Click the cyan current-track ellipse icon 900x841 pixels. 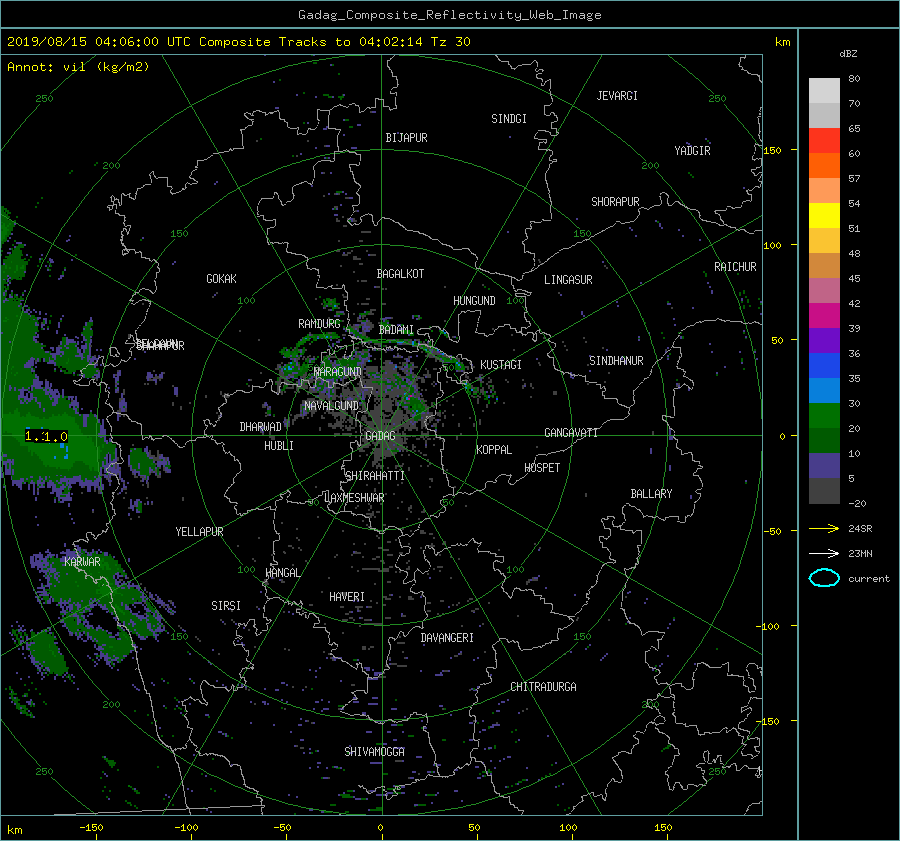click(x=824, y=578)
